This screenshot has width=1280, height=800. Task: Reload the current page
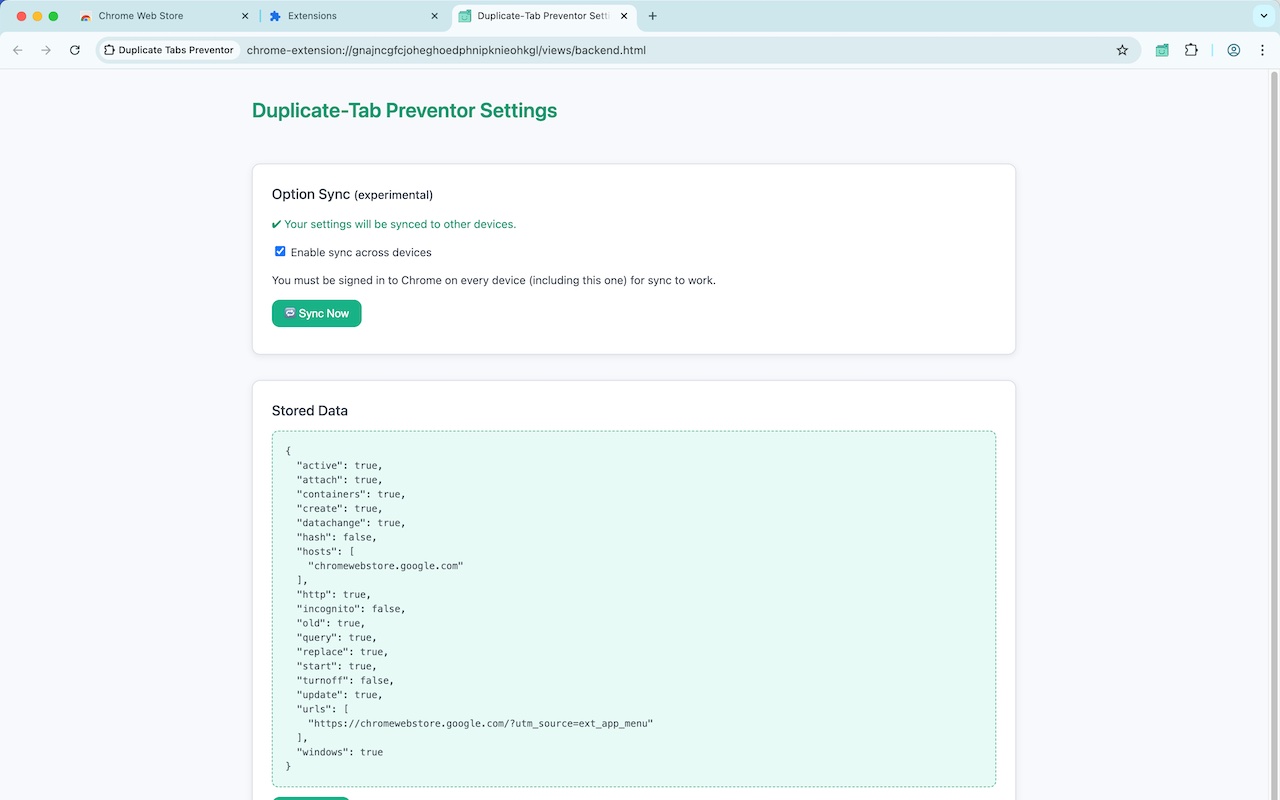point(75,50)
